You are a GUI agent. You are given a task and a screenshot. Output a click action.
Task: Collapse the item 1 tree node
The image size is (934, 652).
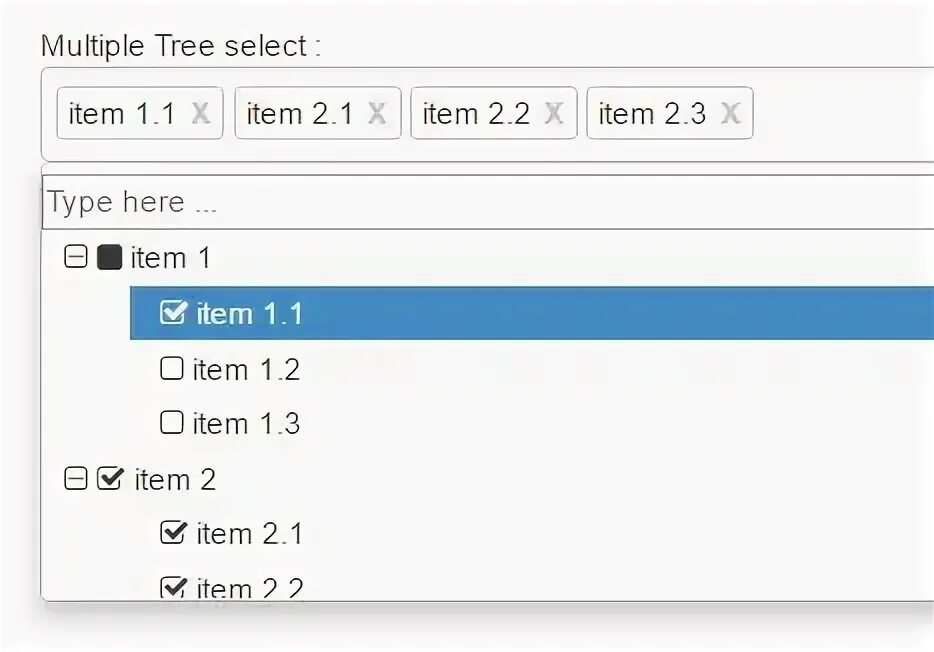pyautogui.click(x=75, y=258)
